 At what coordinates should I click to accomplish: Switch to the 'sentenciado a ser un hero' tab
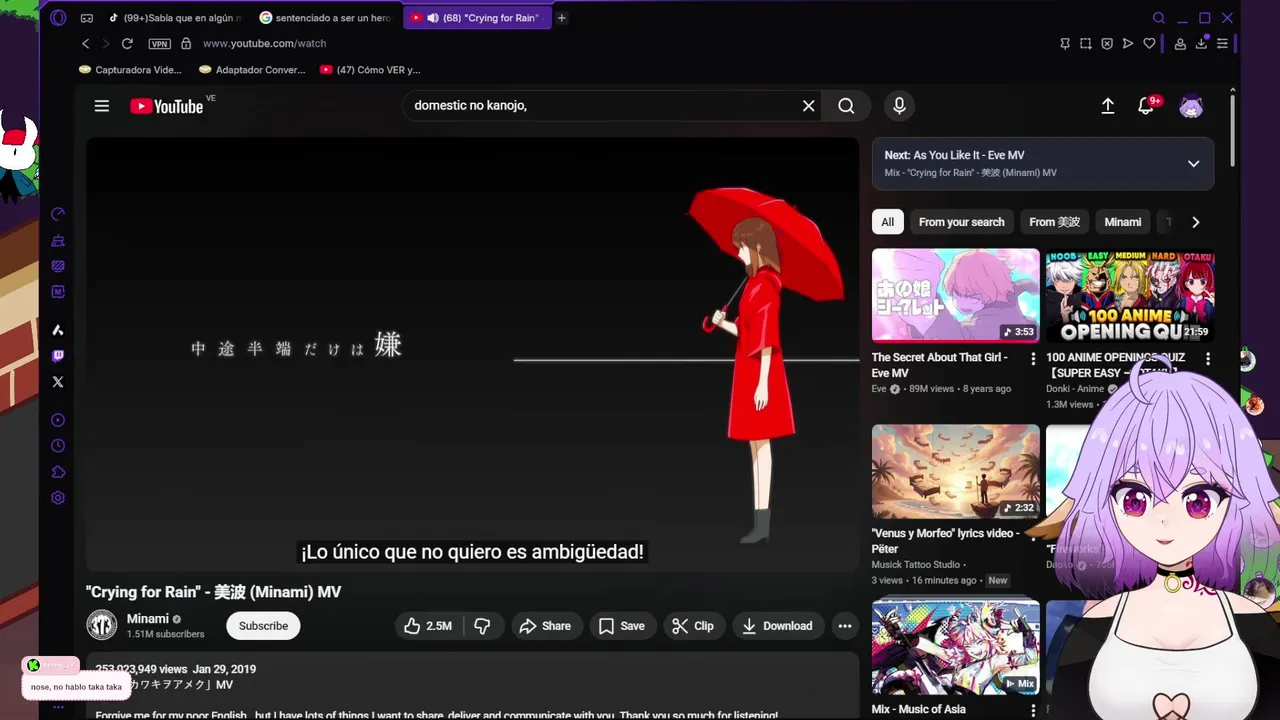pos(325,18)
